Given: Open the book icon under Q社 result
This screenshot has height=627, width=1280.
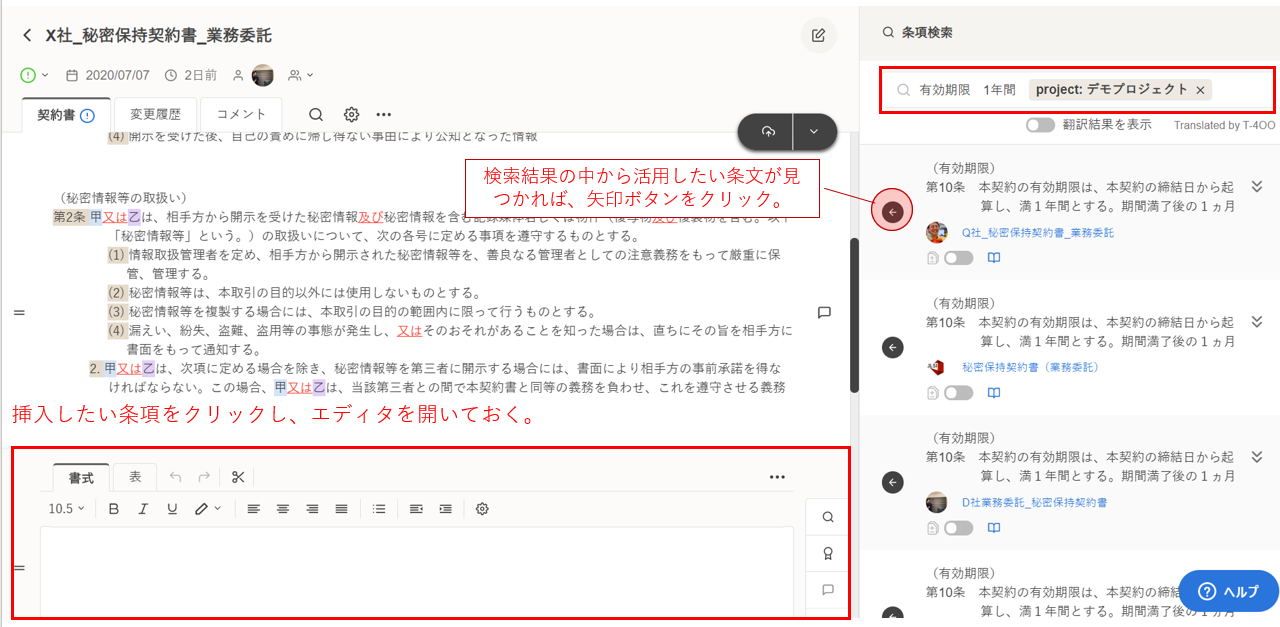Looking at the screenshot, I should (994, 258).
